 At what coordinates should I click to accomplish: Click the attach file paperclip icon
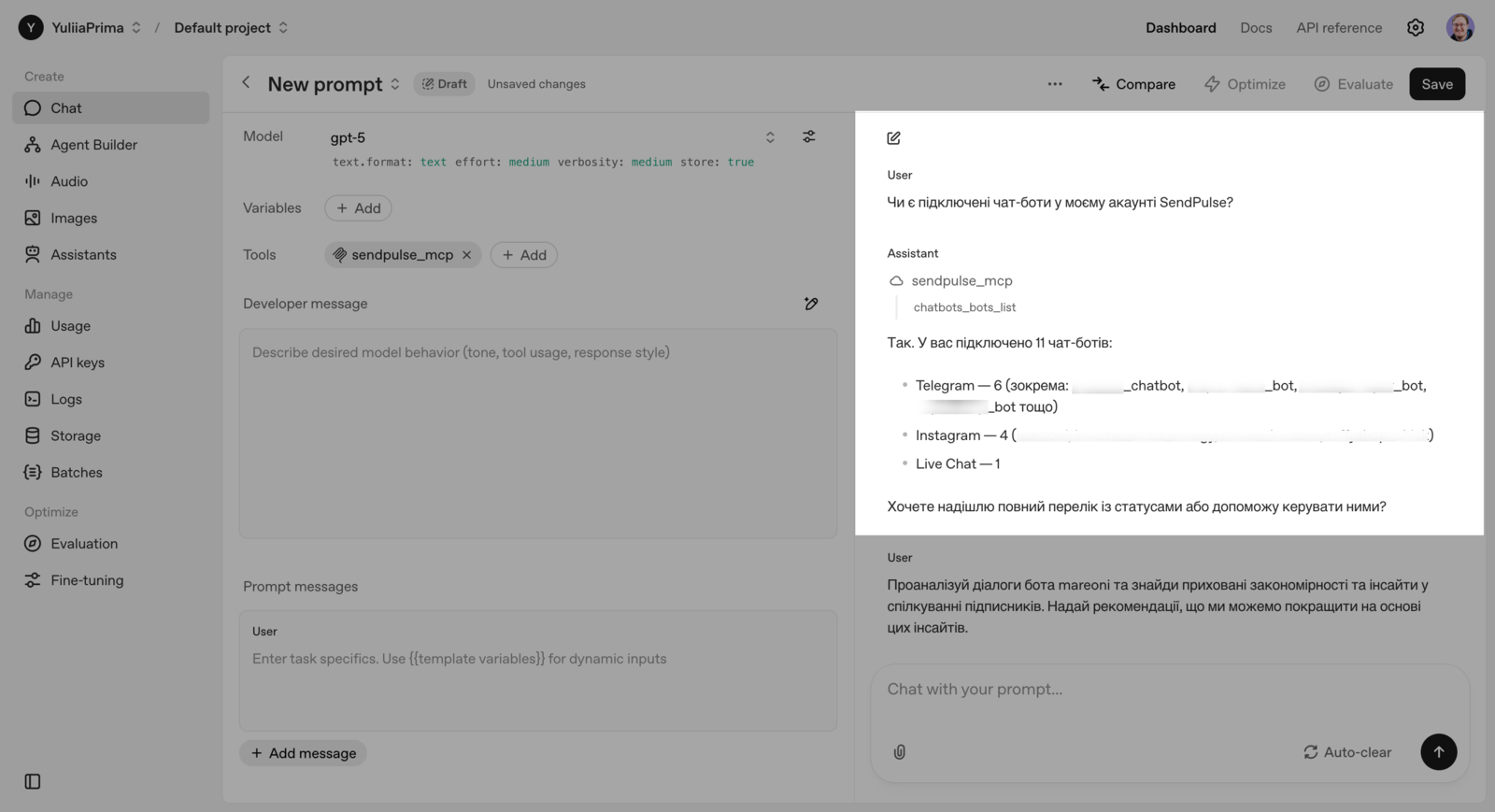(900, 752)
